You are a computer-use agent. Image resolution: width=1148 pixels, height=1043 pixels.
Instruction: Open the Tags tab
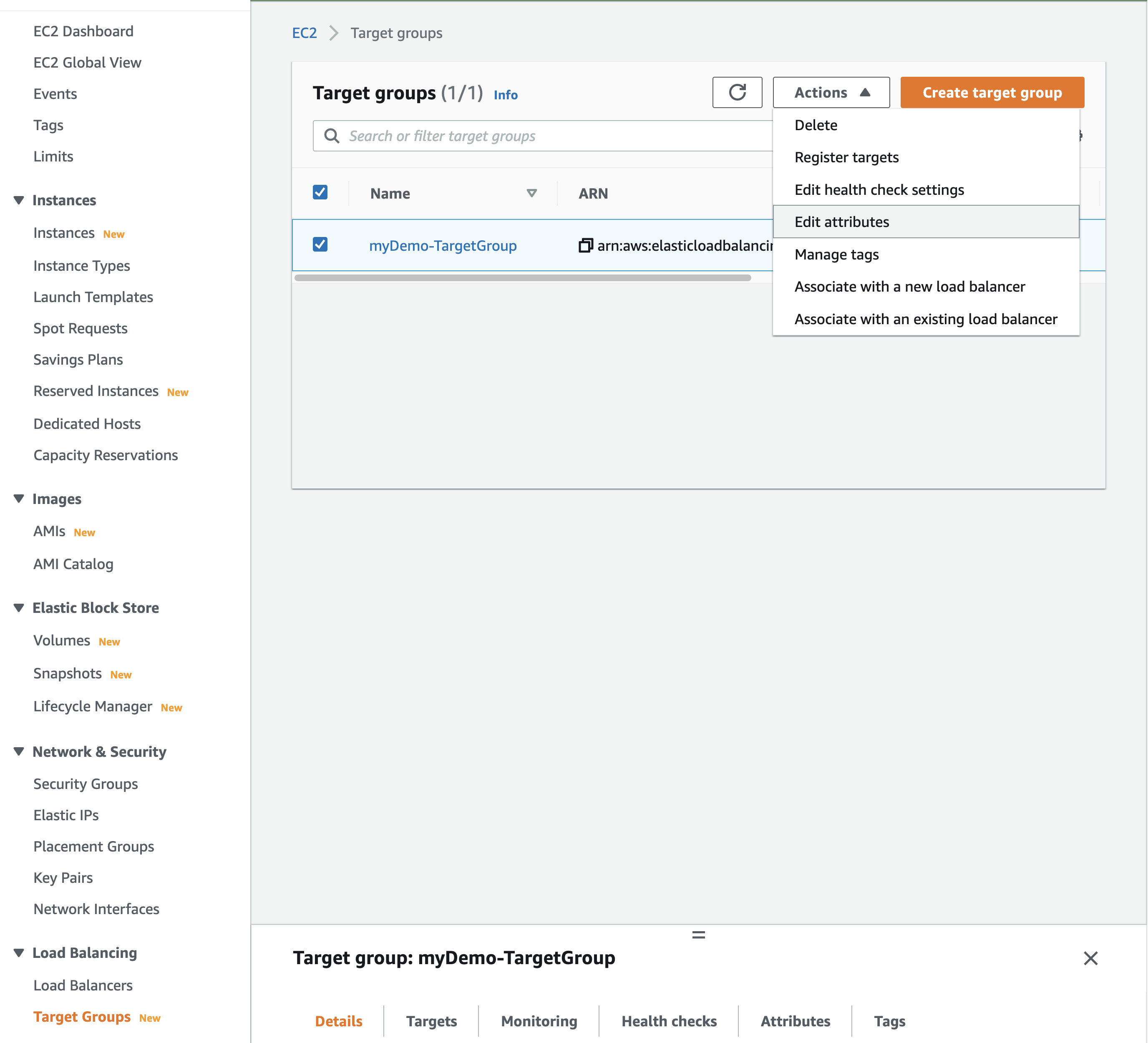(x=889, y=1021)
